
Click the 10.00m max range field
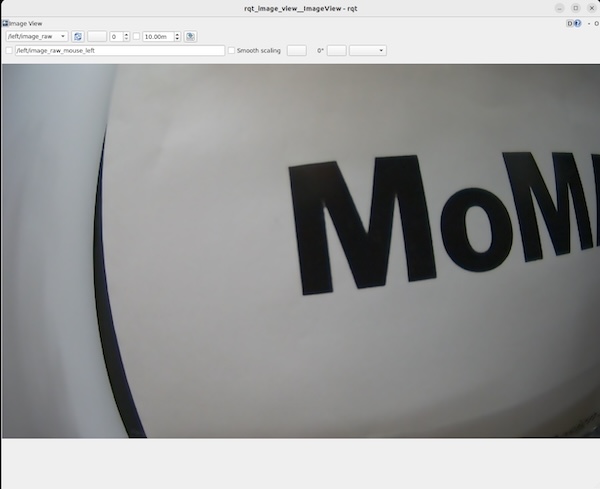158,37
